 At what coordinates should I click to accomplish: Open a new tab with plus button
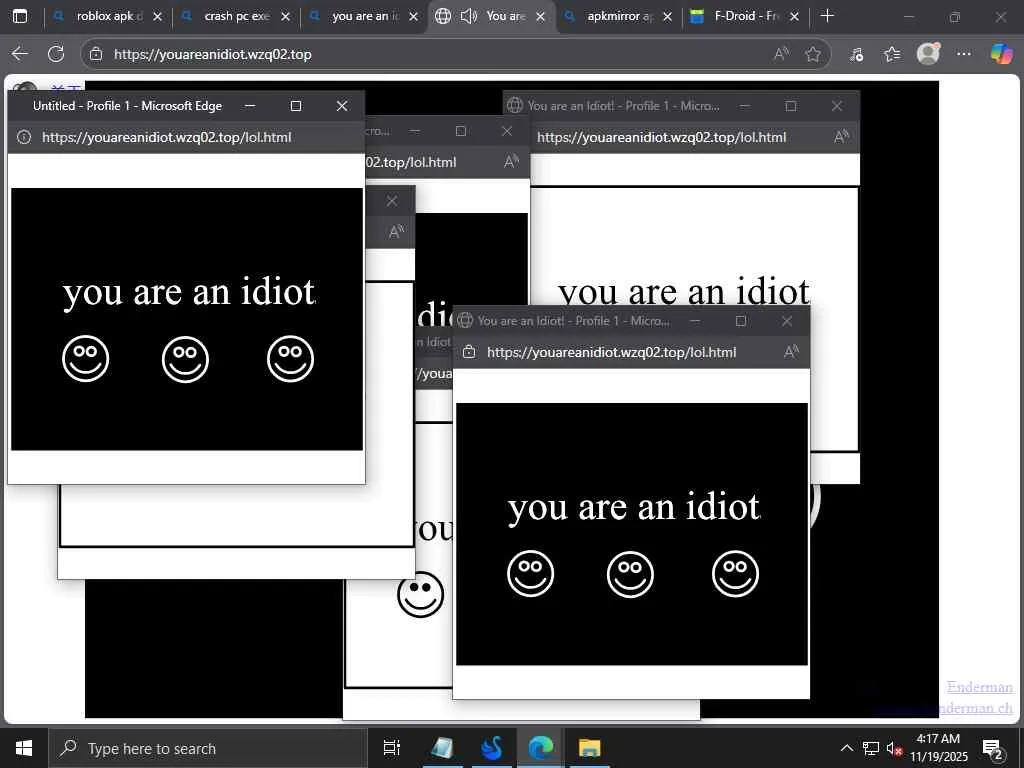pos(827,16)
